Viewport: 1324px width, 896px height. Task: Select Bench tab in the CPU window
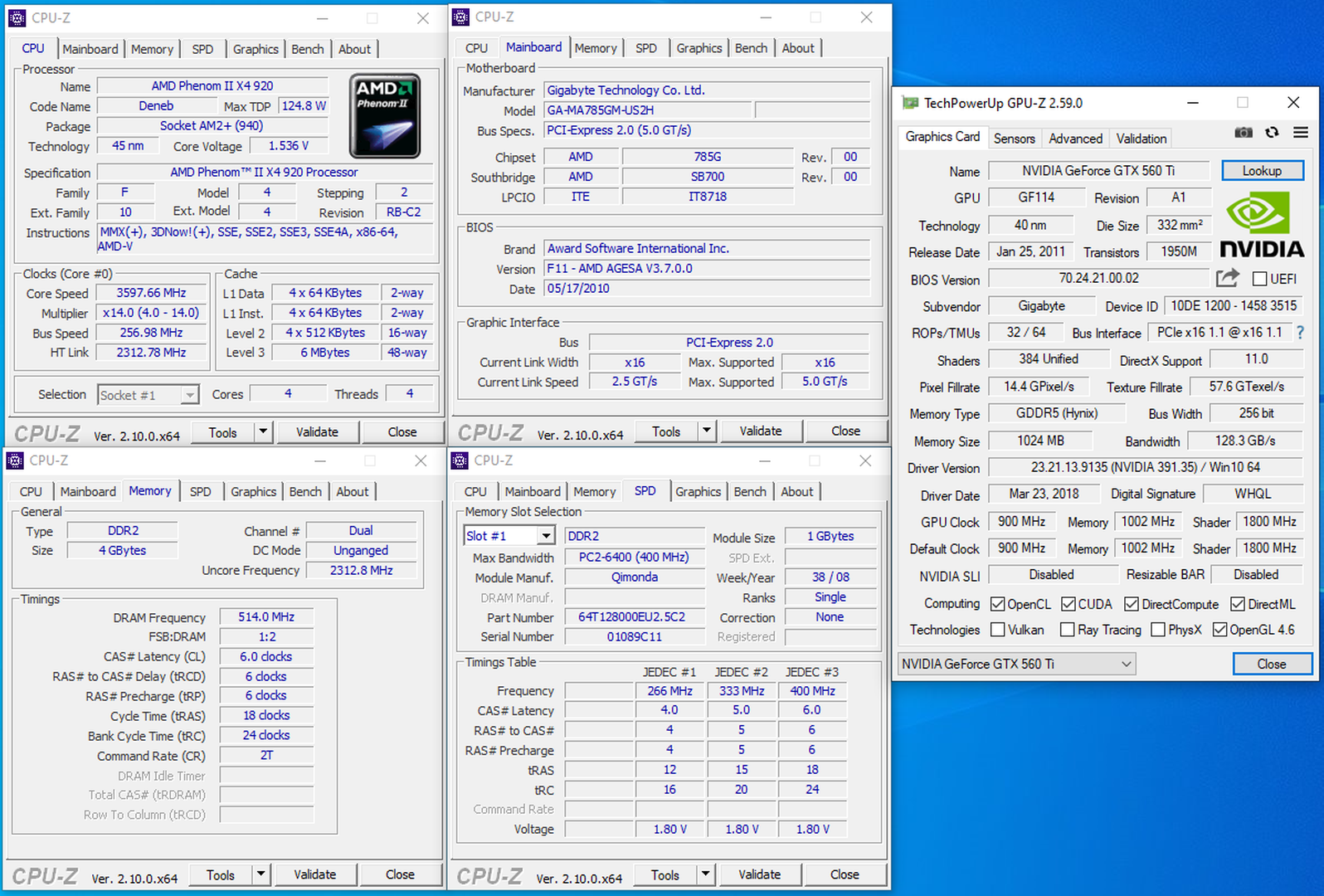click(308, 49)
